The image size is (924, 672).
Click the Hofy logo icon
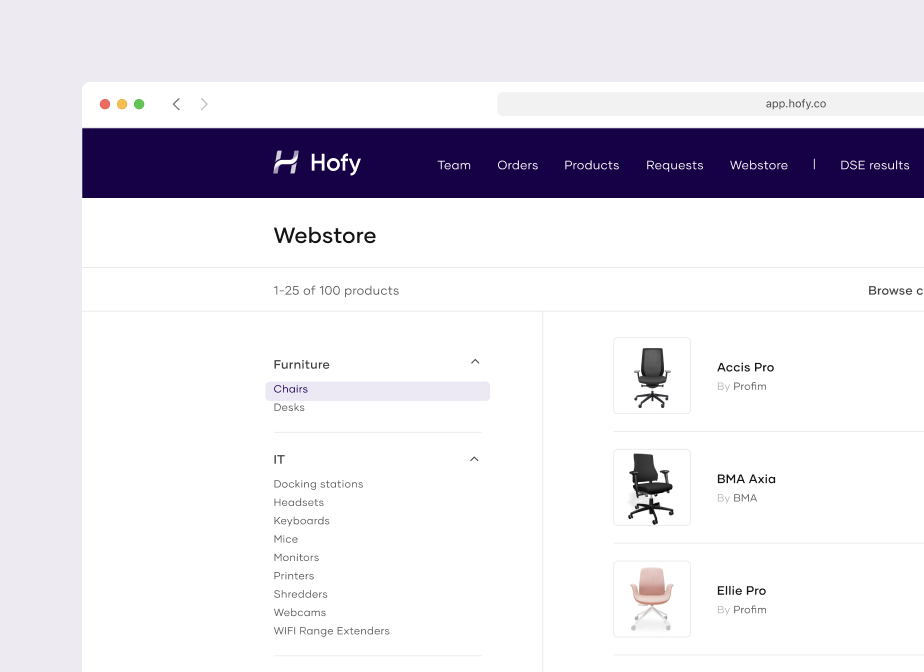click(286, 162)
